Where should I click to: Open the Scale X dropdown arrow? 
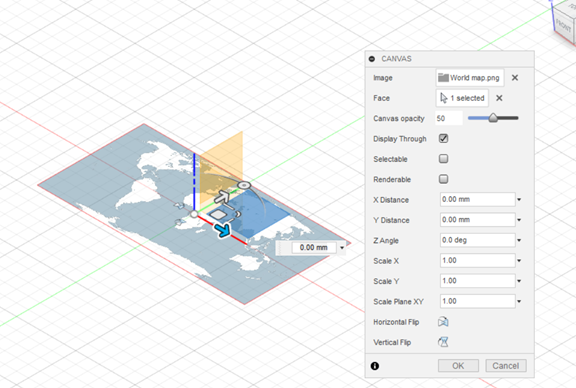tap(519, 261)
